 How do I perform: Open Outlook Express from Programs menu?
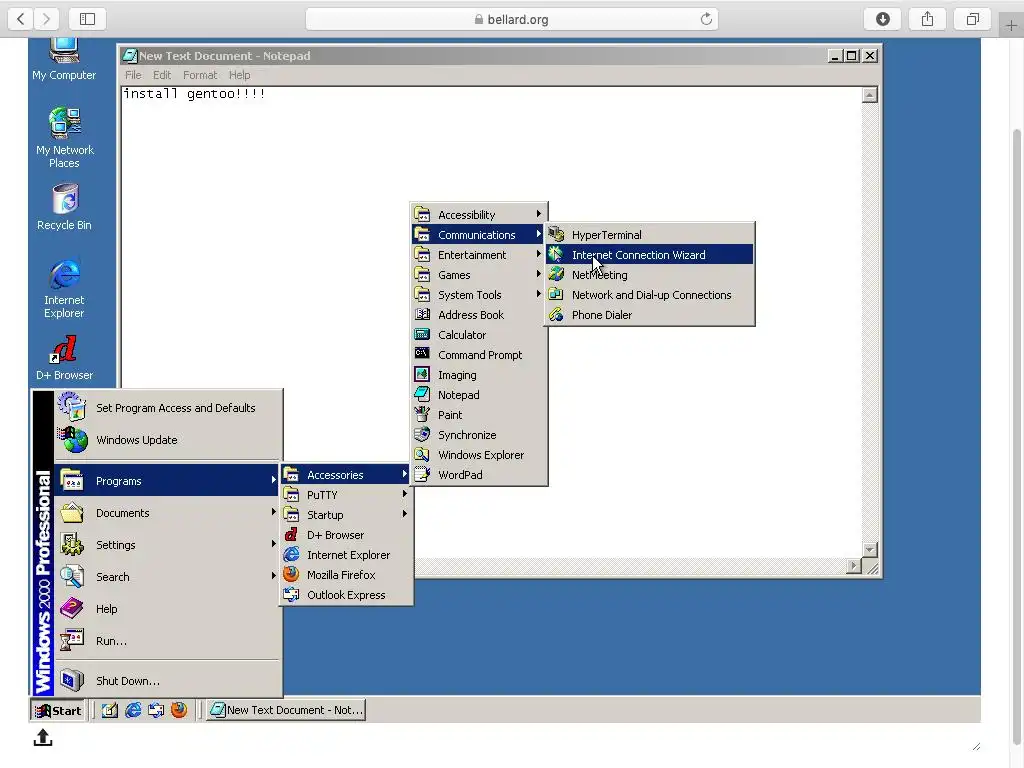point(346,595)
